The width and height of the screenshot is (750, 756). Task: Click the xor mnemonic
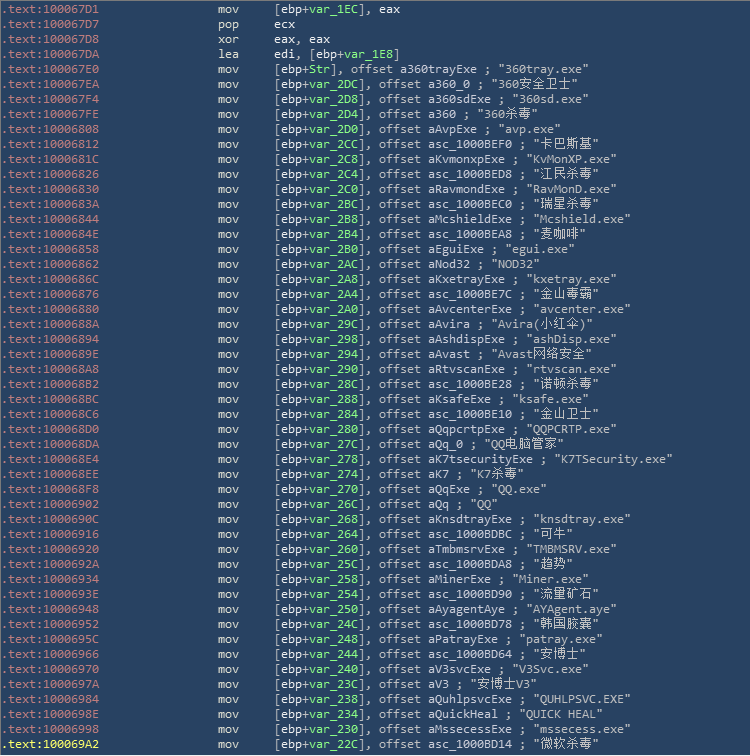coord(229,38)
